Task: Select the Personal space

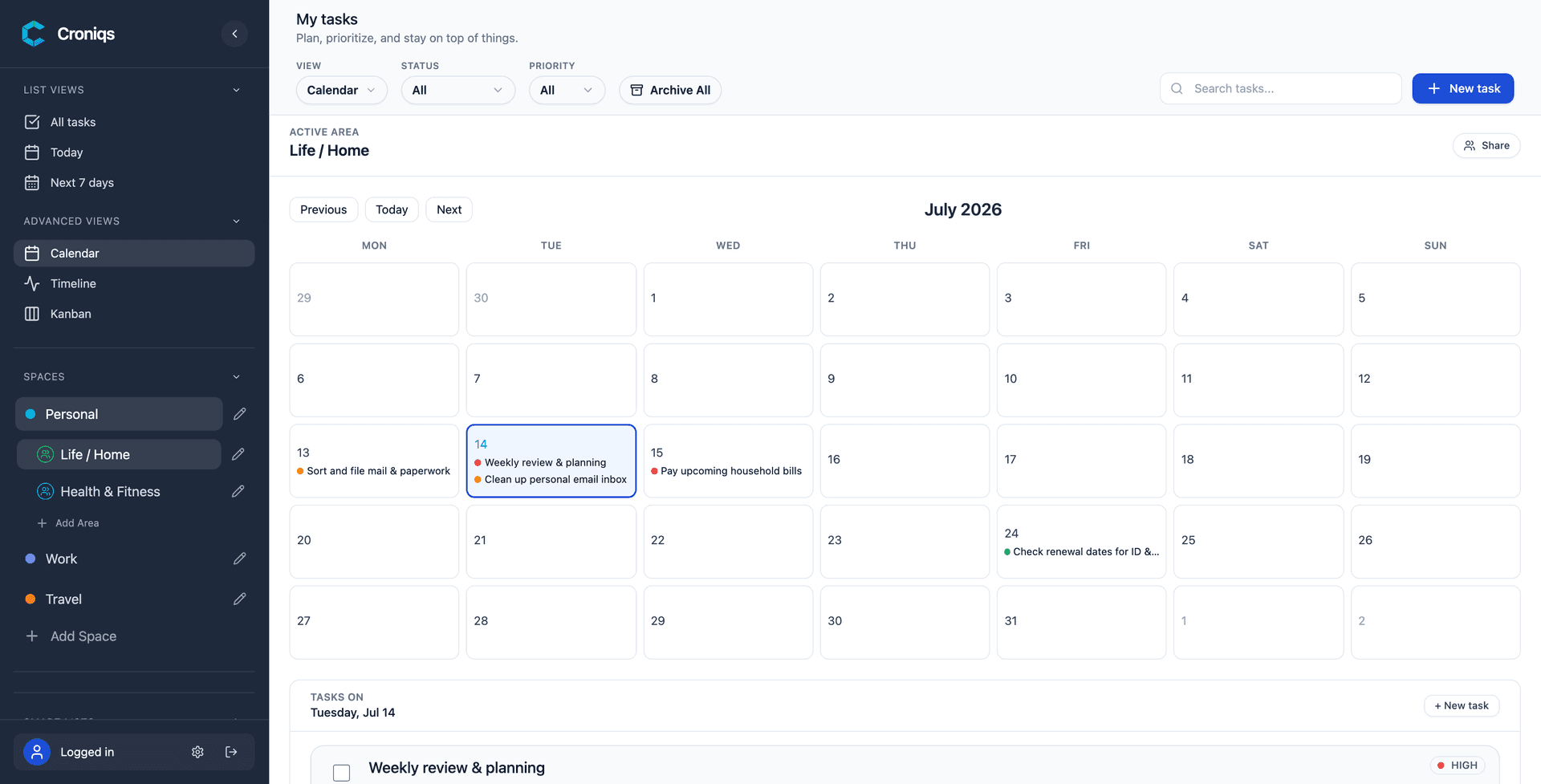Action: coord(119,414)
